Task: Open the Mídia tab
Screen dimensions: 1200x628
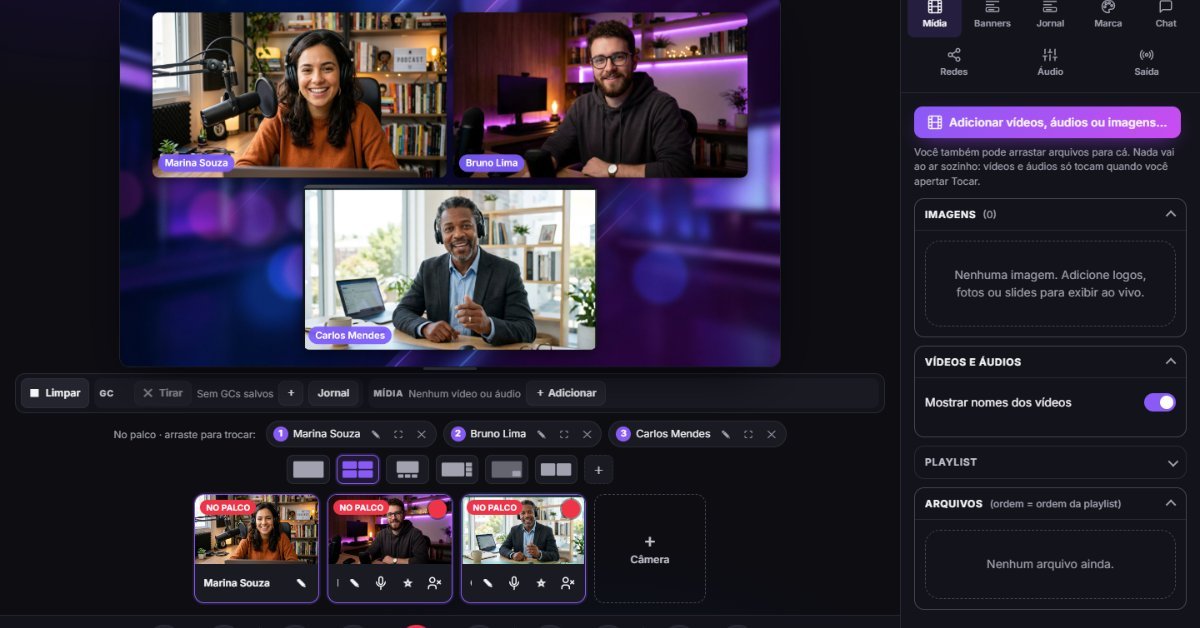Action: tap(934, 15)
